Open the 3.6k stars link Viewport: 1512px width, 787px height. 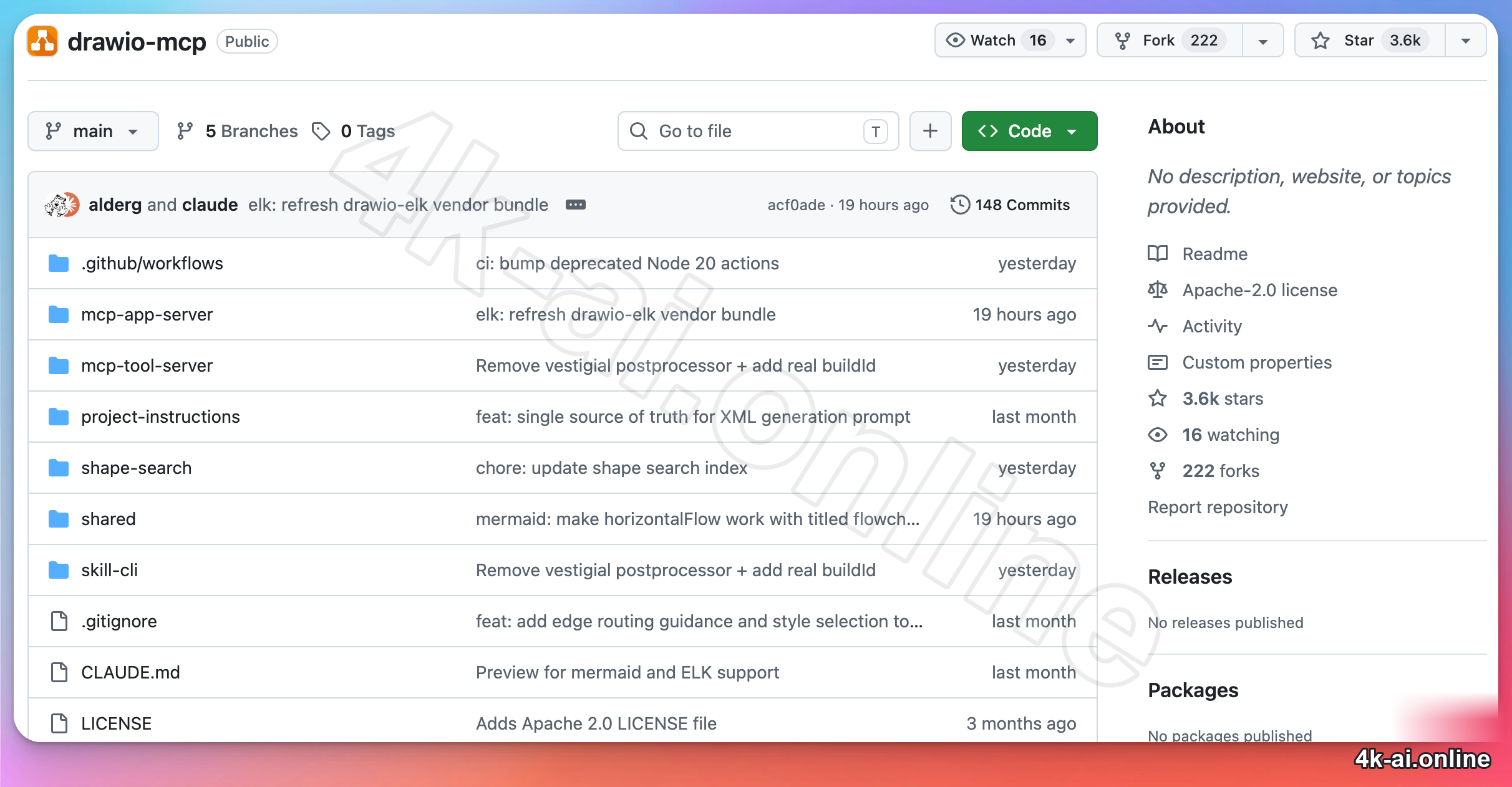coord(1223,398)
